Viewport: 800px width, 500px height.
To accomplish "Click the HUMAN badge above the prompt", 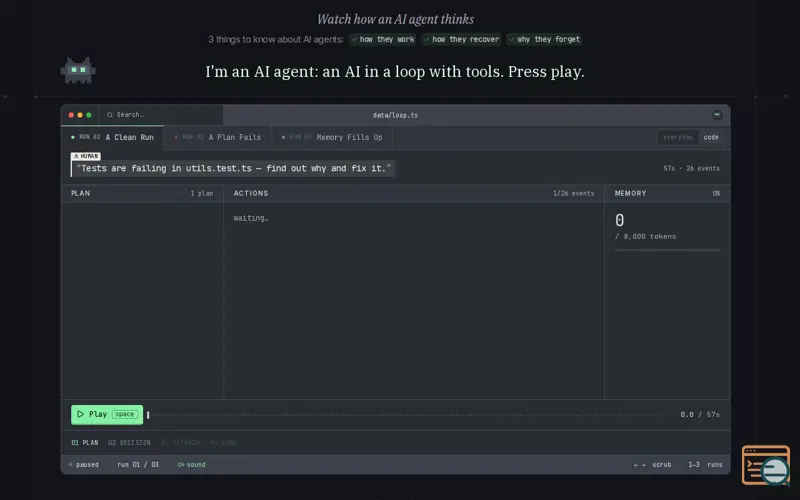I will click(x=86, y=156).
